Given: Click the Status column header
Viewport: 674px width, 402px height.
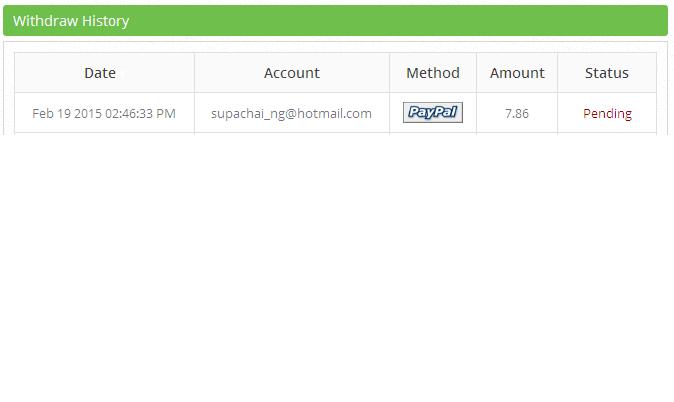Looking at the screenshot, I should click(x=607, y=72).
